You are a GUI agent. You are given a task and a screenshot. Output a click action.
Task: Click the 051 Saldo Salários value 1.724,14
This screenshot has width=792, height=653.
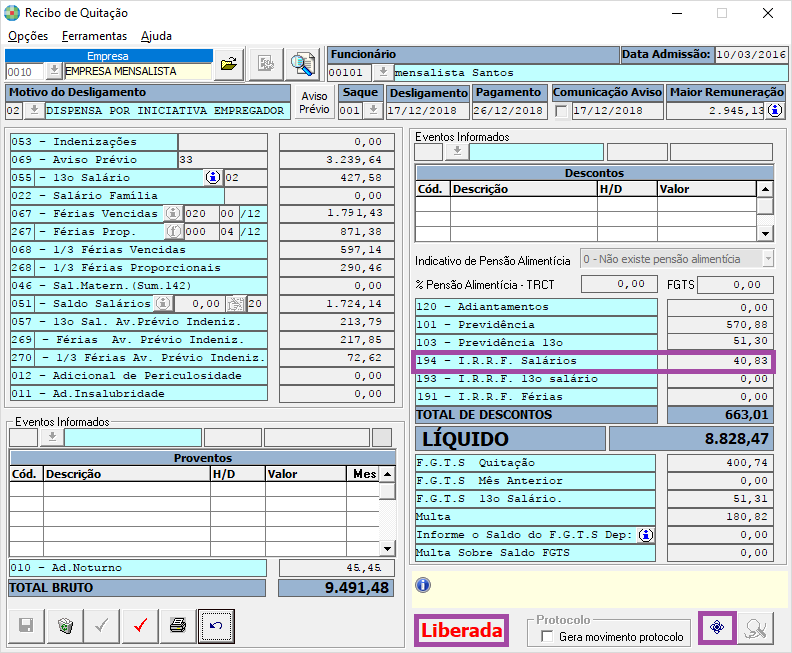click(x=337, y=304)
